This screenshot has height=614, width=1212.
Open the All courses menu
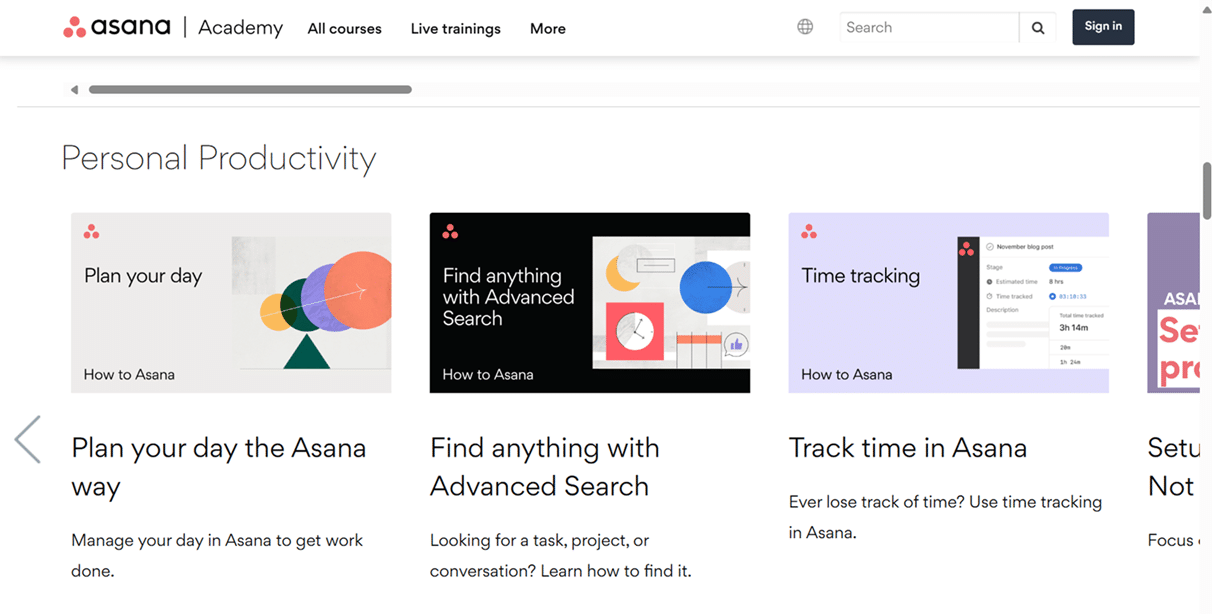coord(344,29)
